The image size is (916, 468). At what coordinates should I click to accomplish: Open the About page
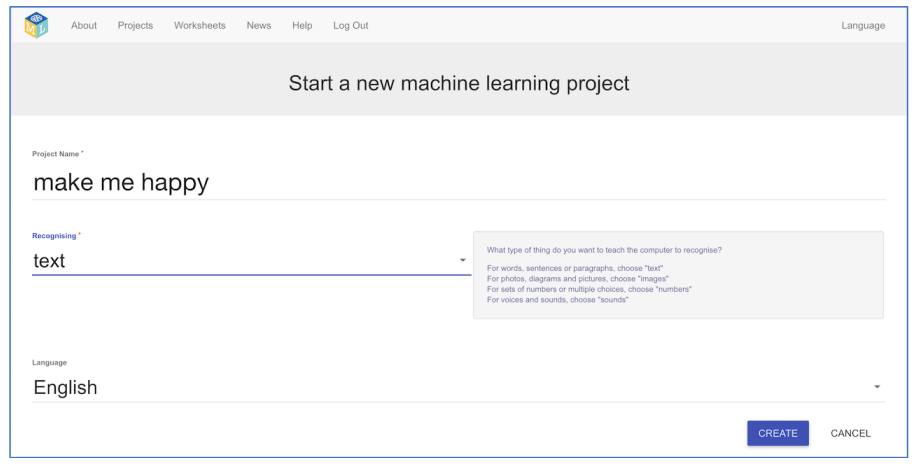click(x=84, y=26)
